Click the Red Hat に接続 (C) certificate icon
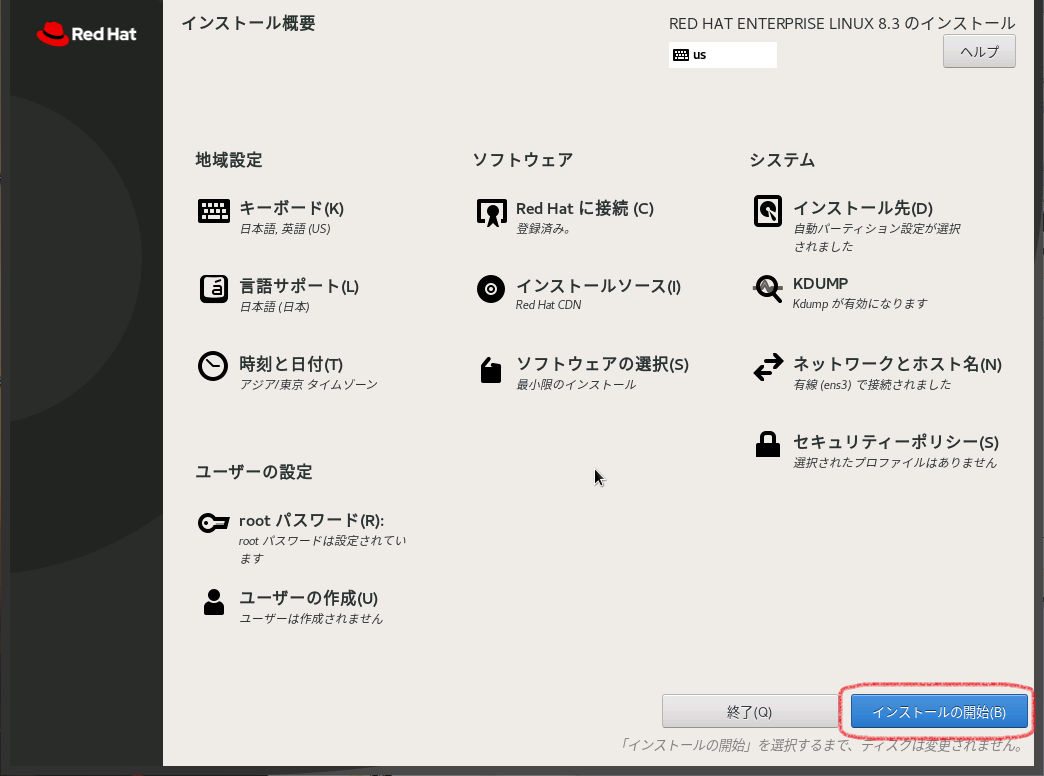This screenshot has width=1044, height=776. coord(491,212)
